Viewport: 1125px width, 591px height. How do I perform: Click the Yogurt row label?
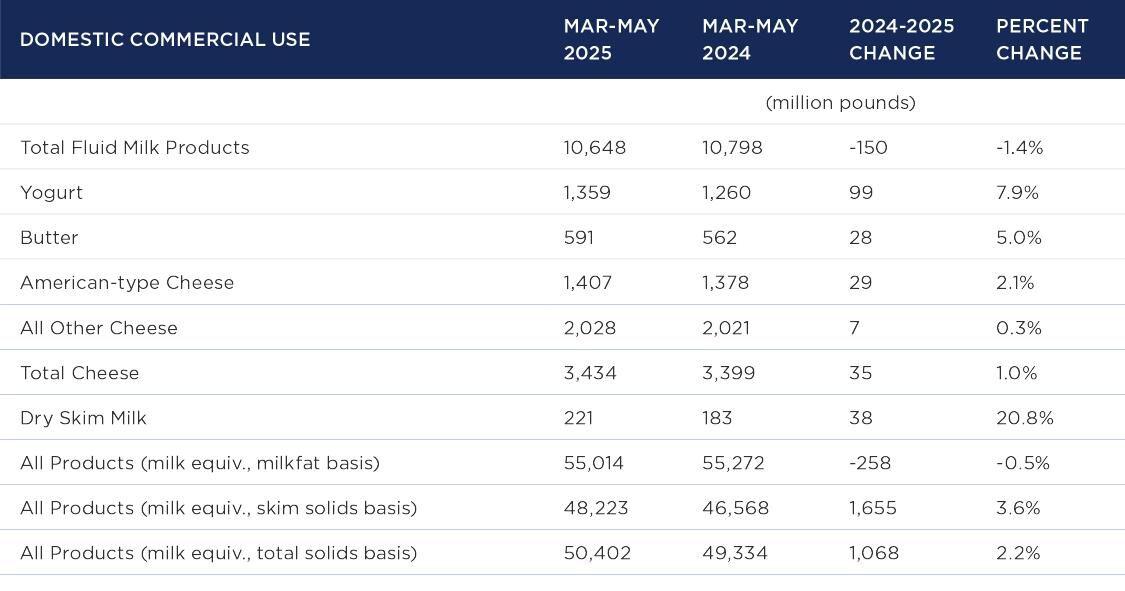click(52, 193)
